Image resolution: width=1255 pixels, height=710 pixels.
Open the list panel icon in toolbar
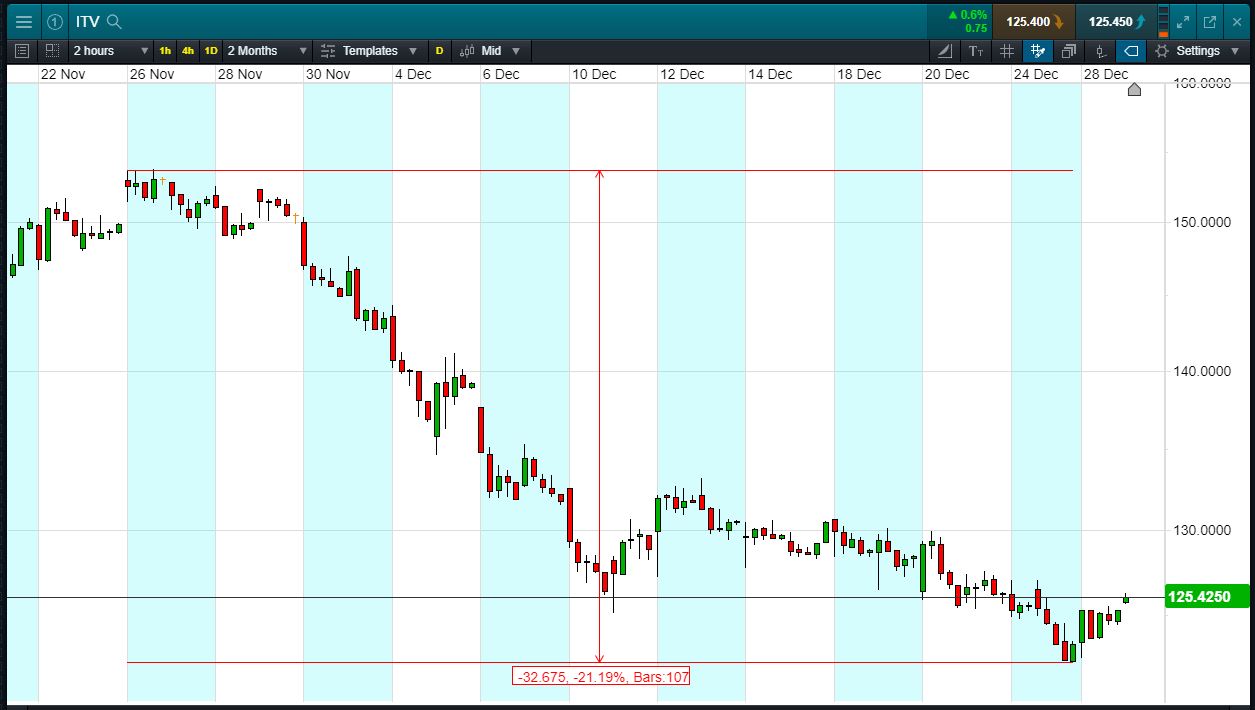point(23,50)
